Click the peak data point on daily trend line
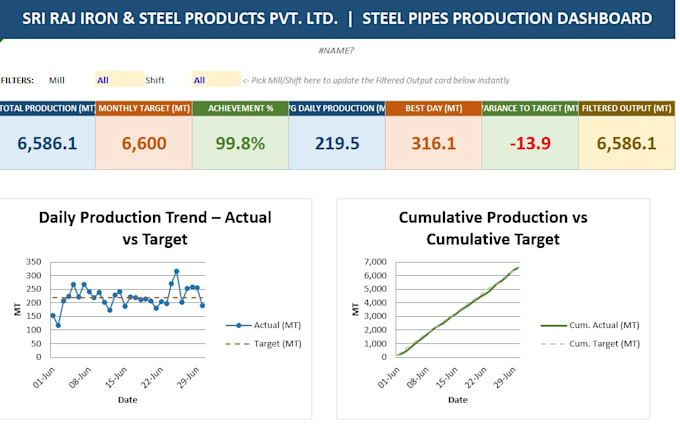The image size is (680, 428). tap(177, 271)
